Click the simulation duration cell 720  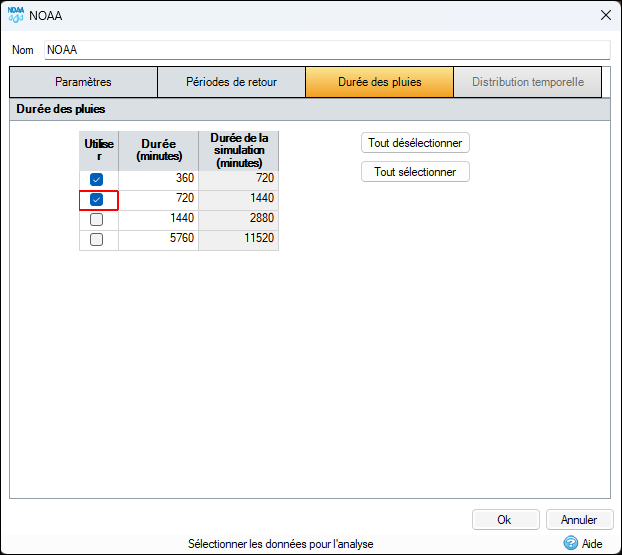coord(238,180)
